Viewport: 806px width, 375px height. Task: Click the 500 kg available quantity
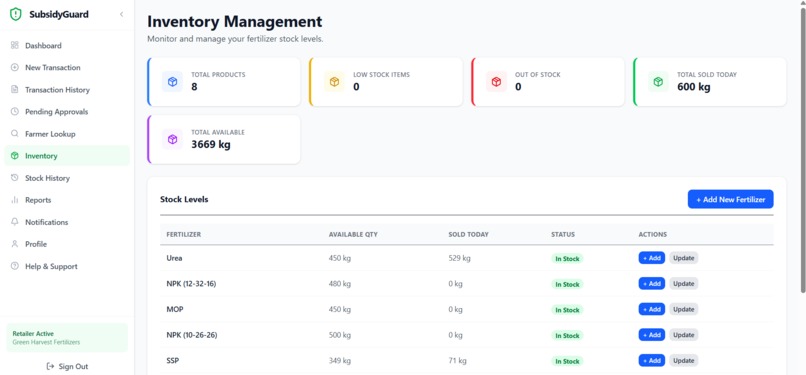(340, 335)
